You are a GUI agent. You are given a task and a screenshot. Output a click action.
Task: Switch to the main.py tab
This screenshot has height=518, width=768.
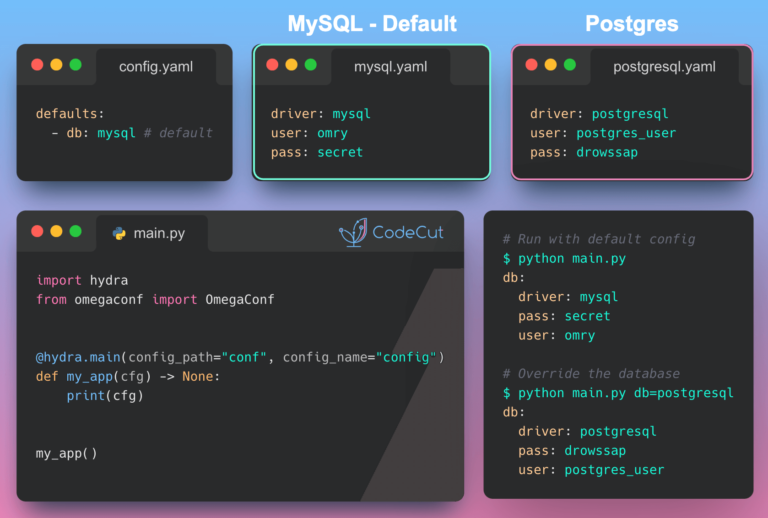tap(152, 233)
